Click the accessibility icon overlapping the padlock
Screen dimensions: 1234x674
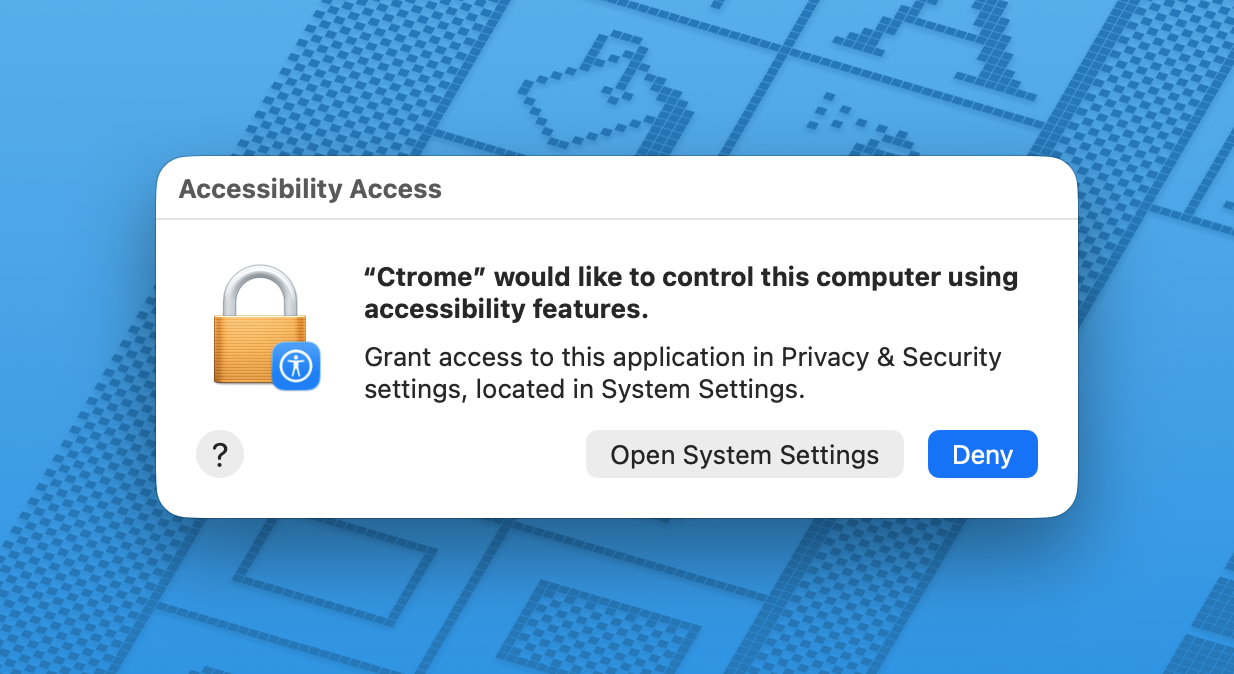[297, 366]
